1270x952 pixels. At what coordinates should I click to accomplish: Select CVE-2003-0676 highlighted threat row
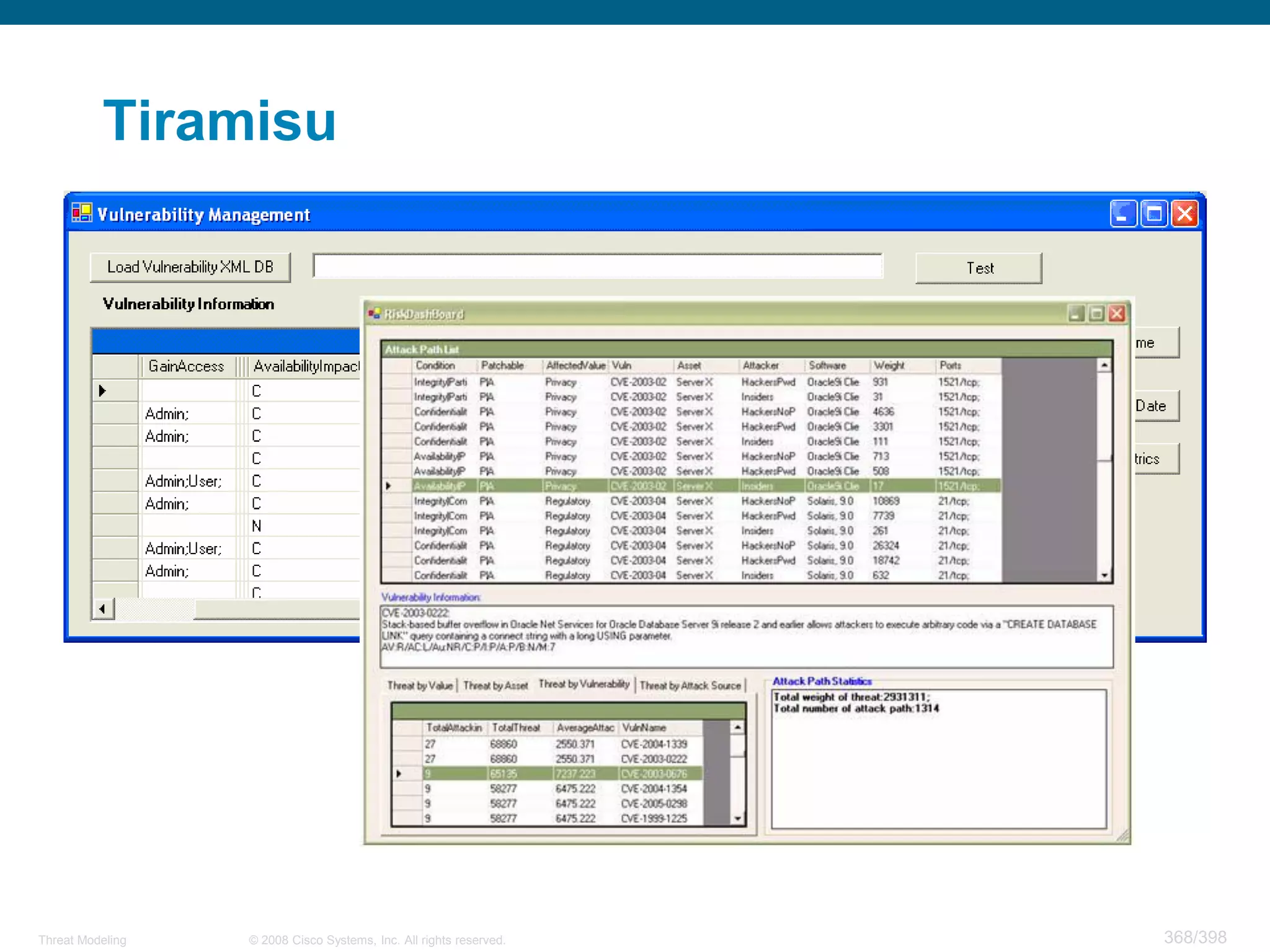(x=548, y=773)
